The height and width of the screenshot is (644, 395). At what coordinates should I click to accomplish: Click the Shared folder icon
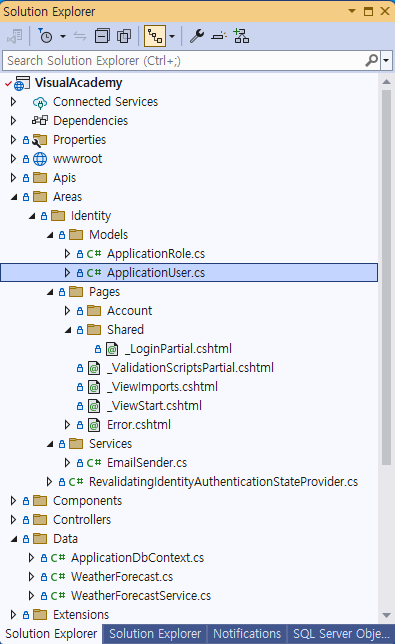[94, 329]
